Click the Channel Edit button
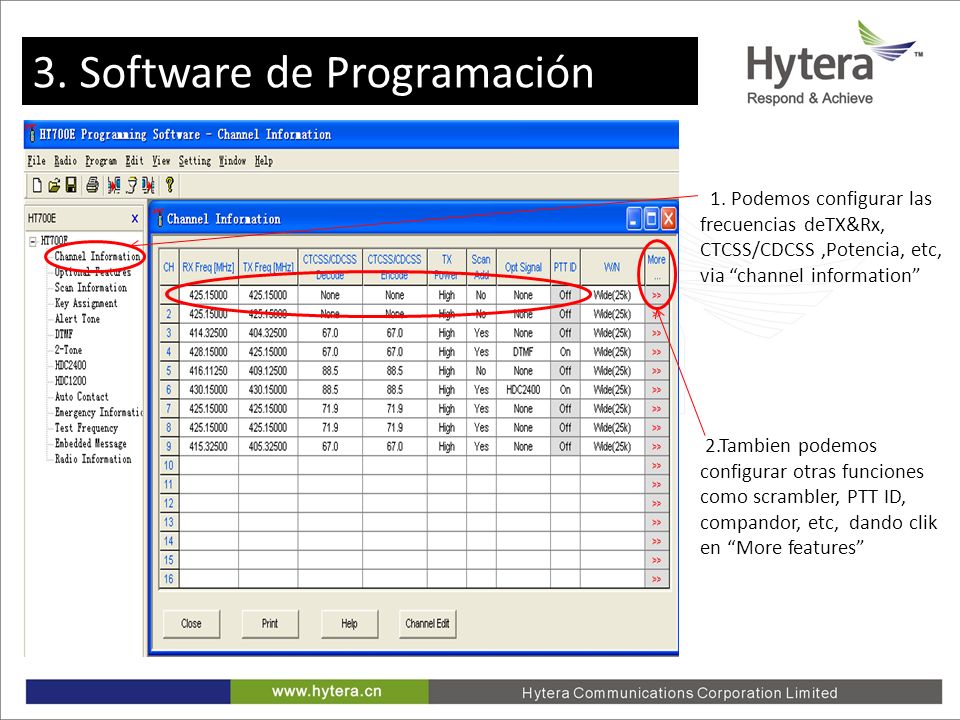Image resolution: width=960 pixels, height=720 pixels. pos(427,624)
